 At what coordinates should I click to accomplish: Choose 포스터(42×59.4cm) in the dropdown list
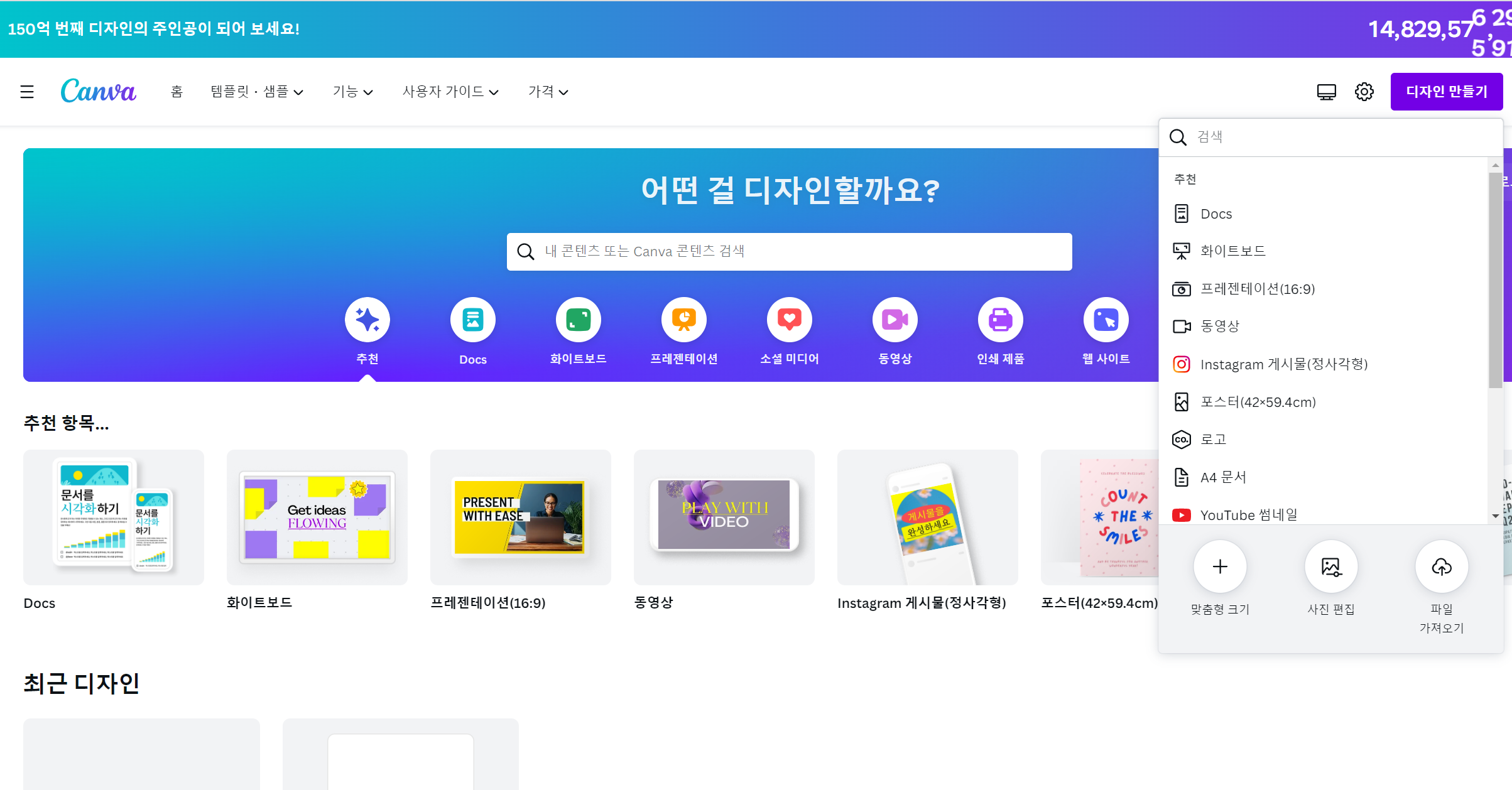pos(1324,402)
